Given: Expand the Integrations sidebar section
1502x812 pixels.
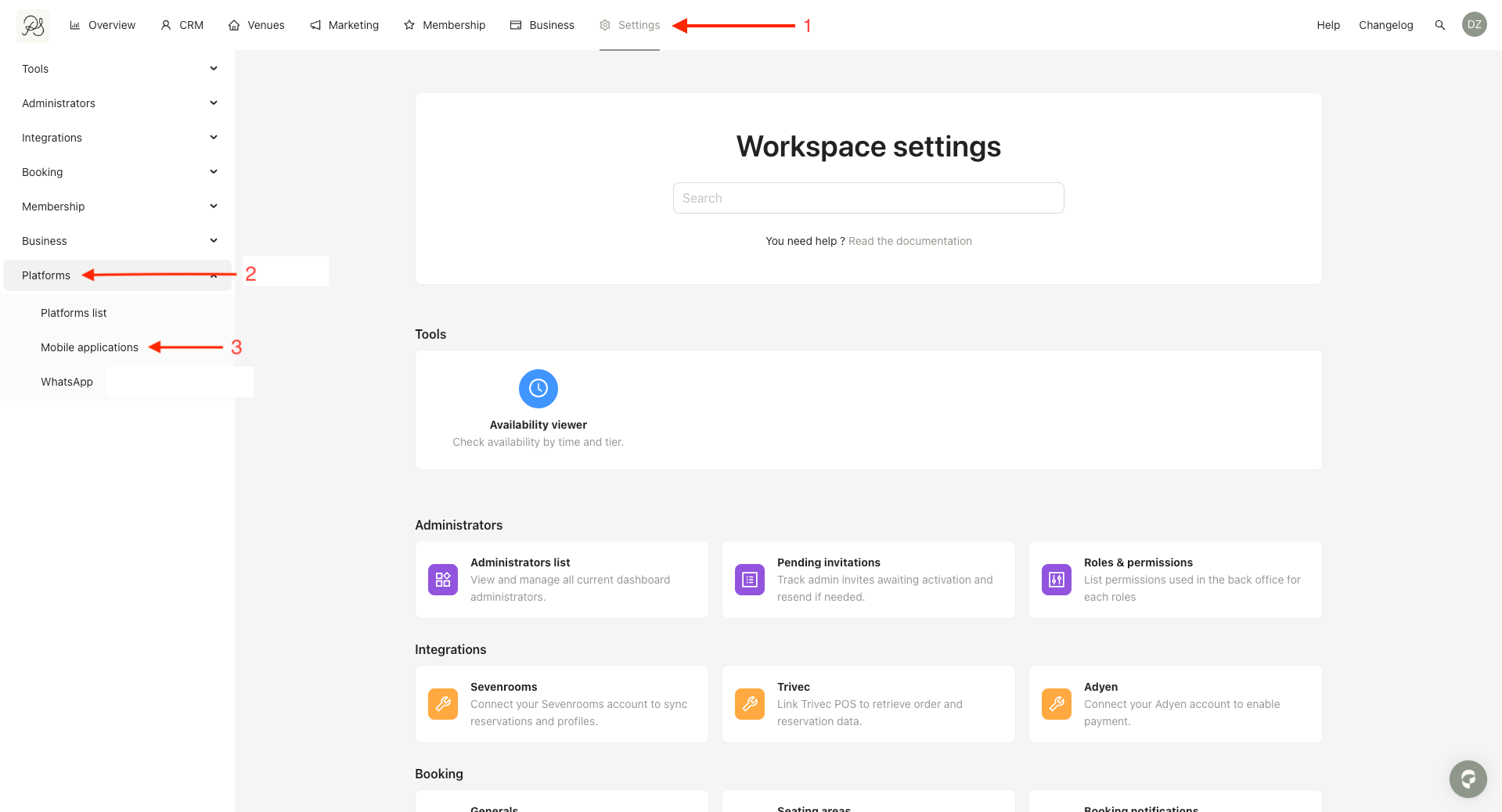Looking at the screenshot, I should click(x=117, y=138).
